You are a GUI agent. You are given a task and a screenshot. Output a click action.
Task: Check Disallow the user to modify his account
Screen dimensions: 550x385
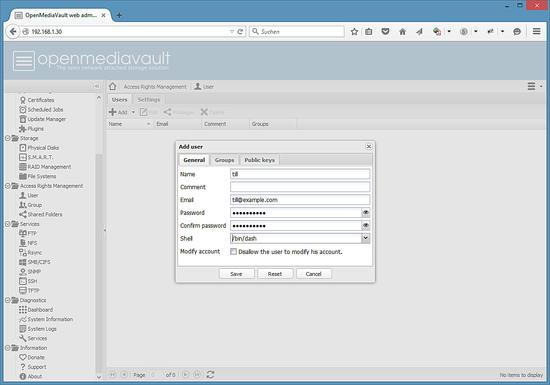tap(233, 251)
